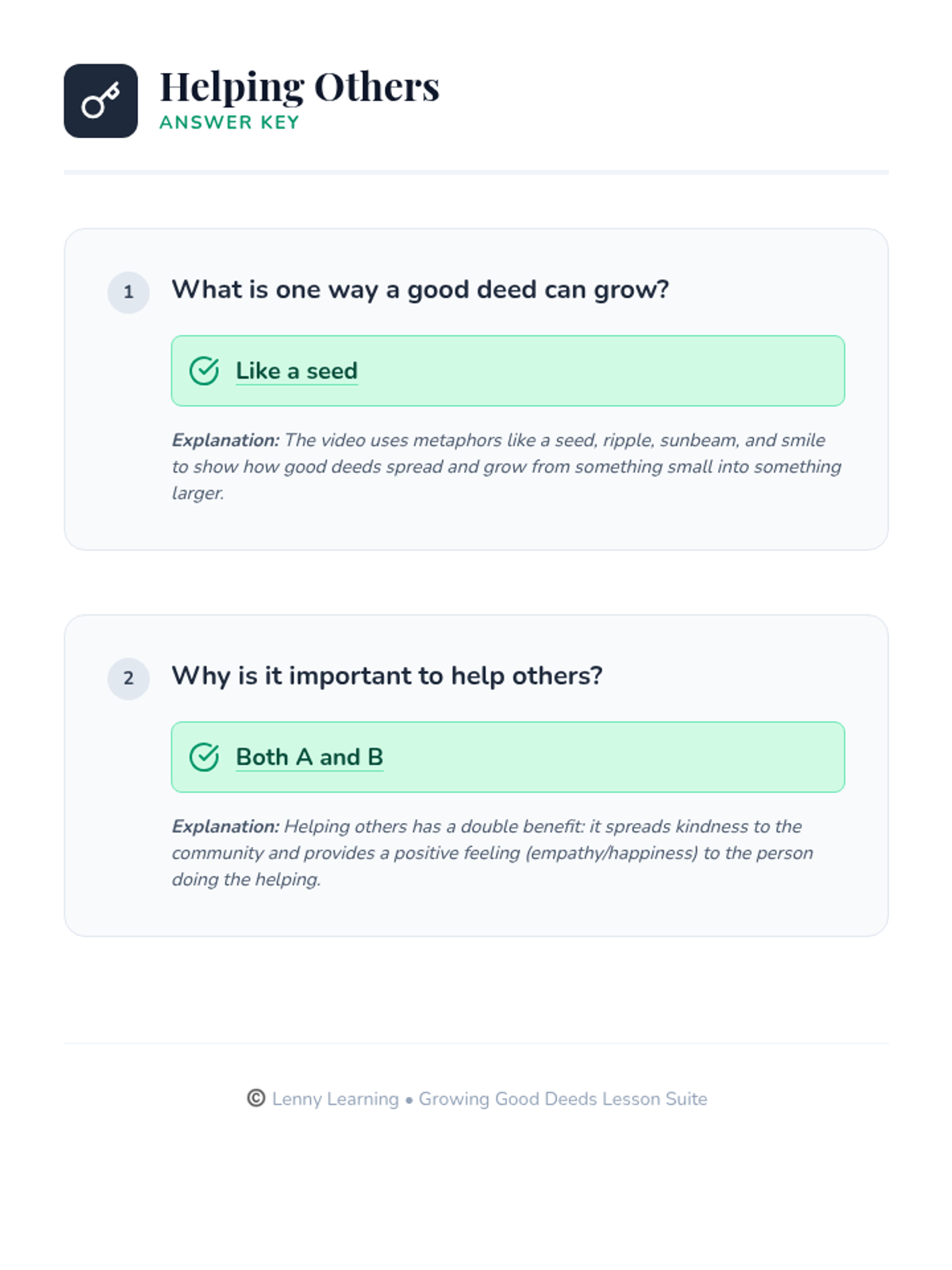Click the explanation about double benefit

493,852
